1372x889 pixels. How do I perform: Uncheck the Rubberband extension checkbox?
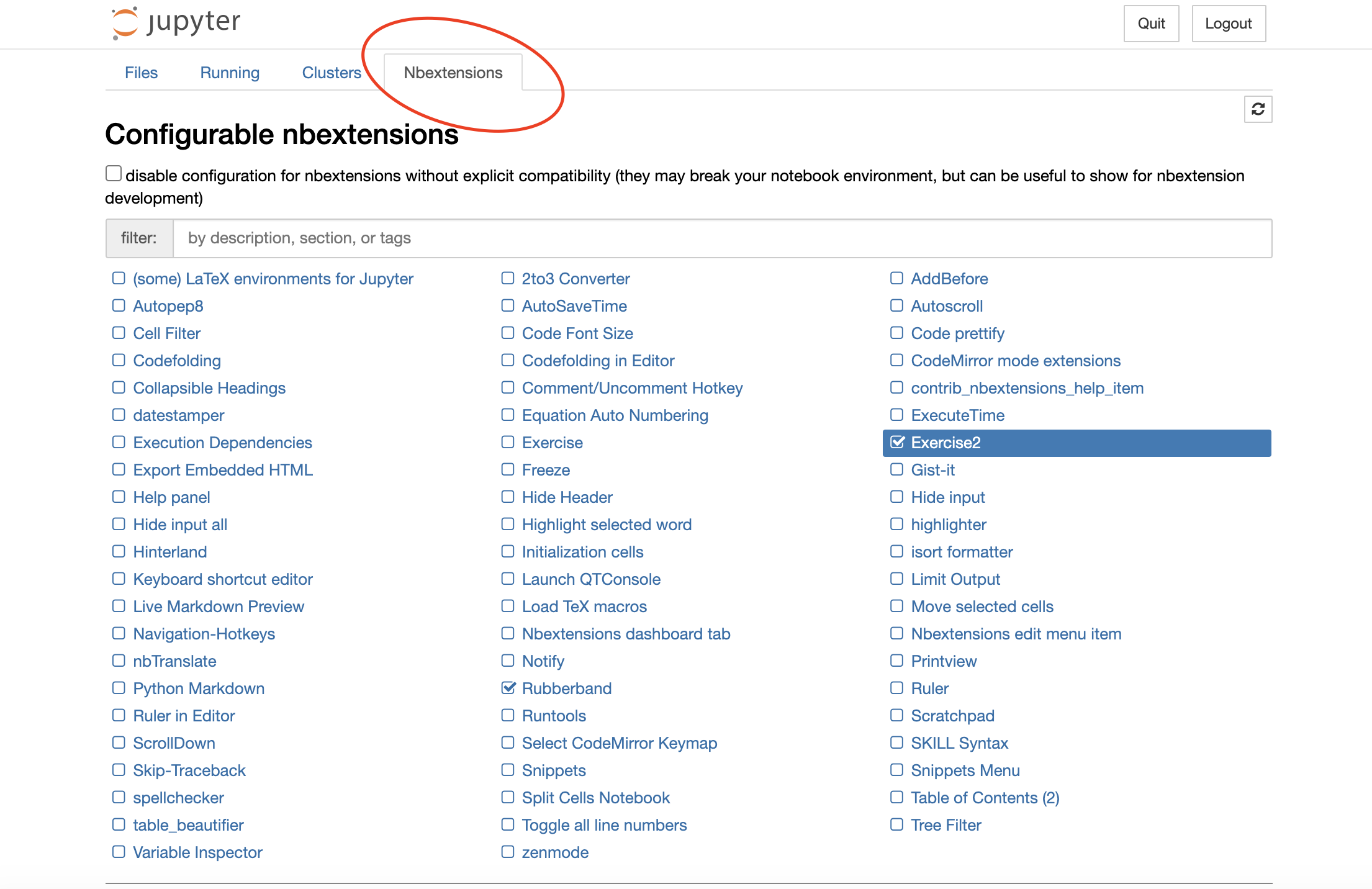508,688
